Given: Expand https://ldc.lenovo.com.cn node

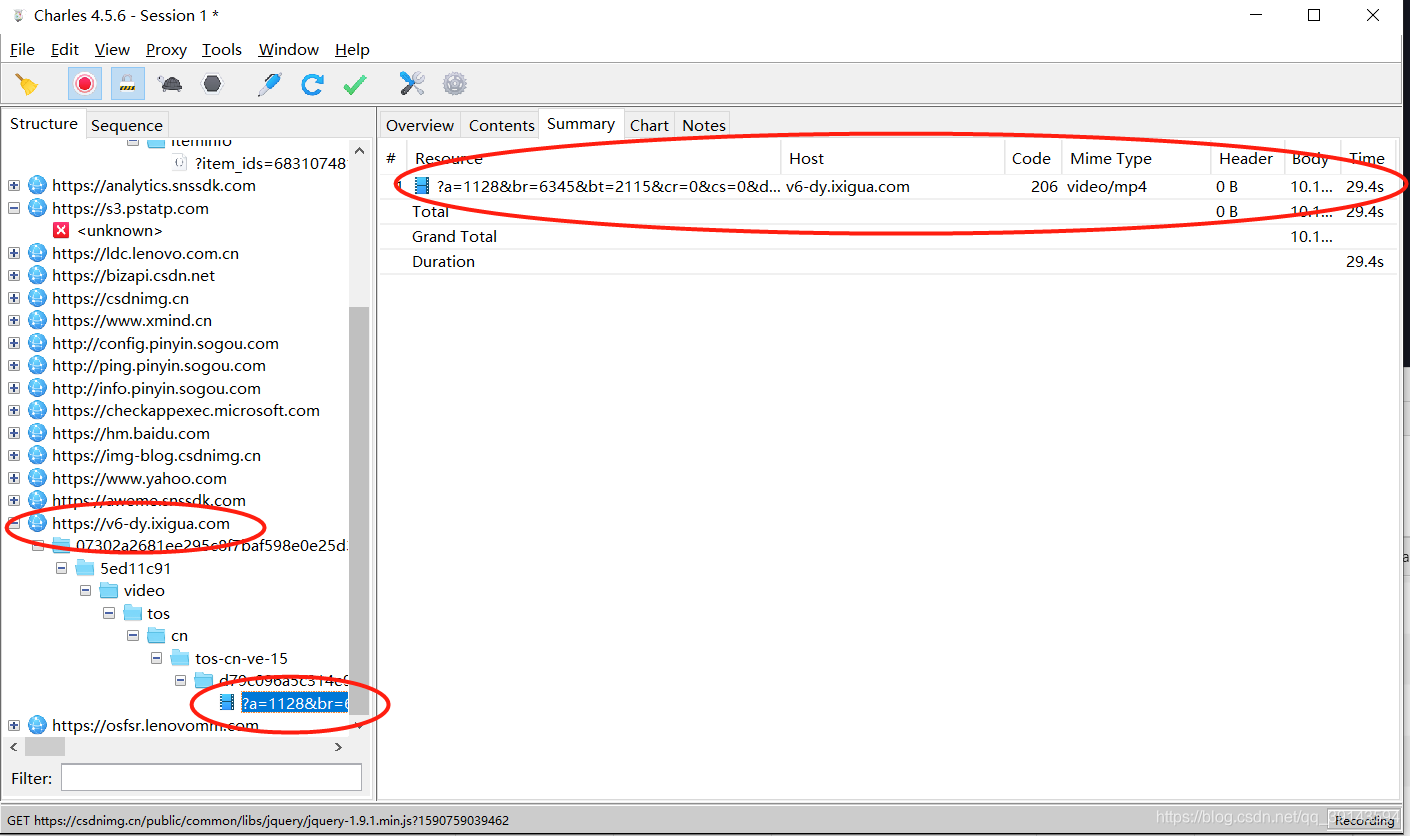Looking at the screenshot, I should [x=14, y=254].
